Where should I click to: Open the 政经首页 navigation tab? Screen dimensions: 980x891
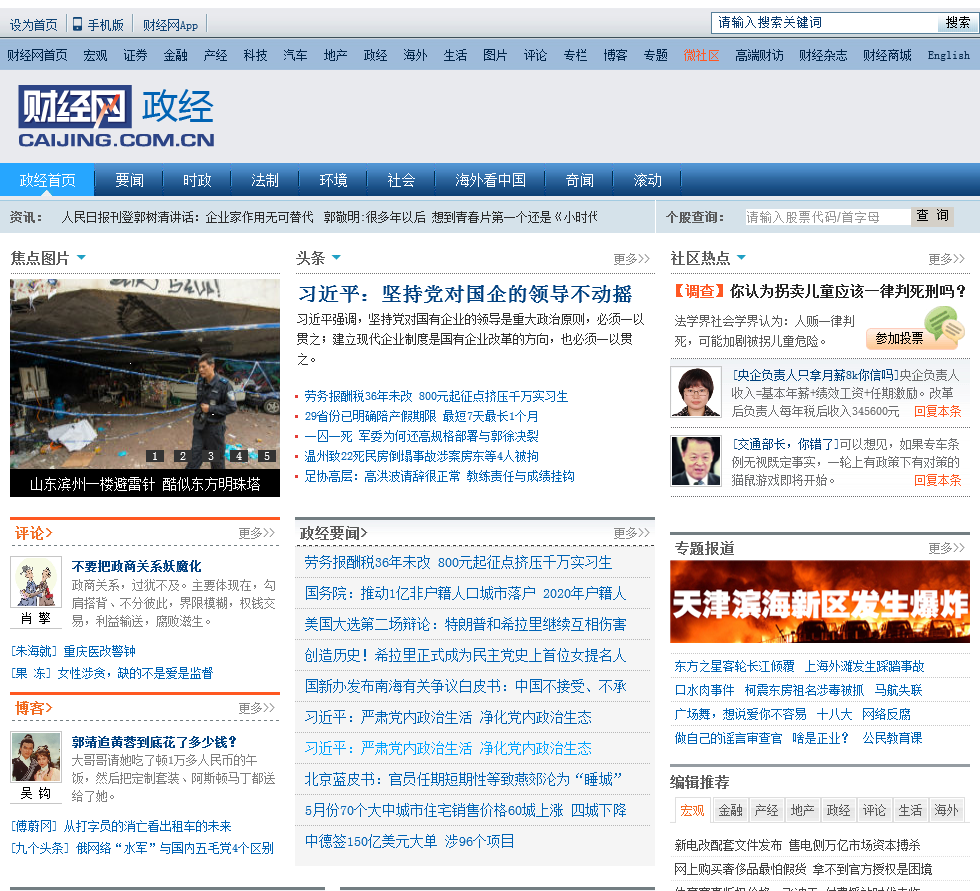(48, 181)
